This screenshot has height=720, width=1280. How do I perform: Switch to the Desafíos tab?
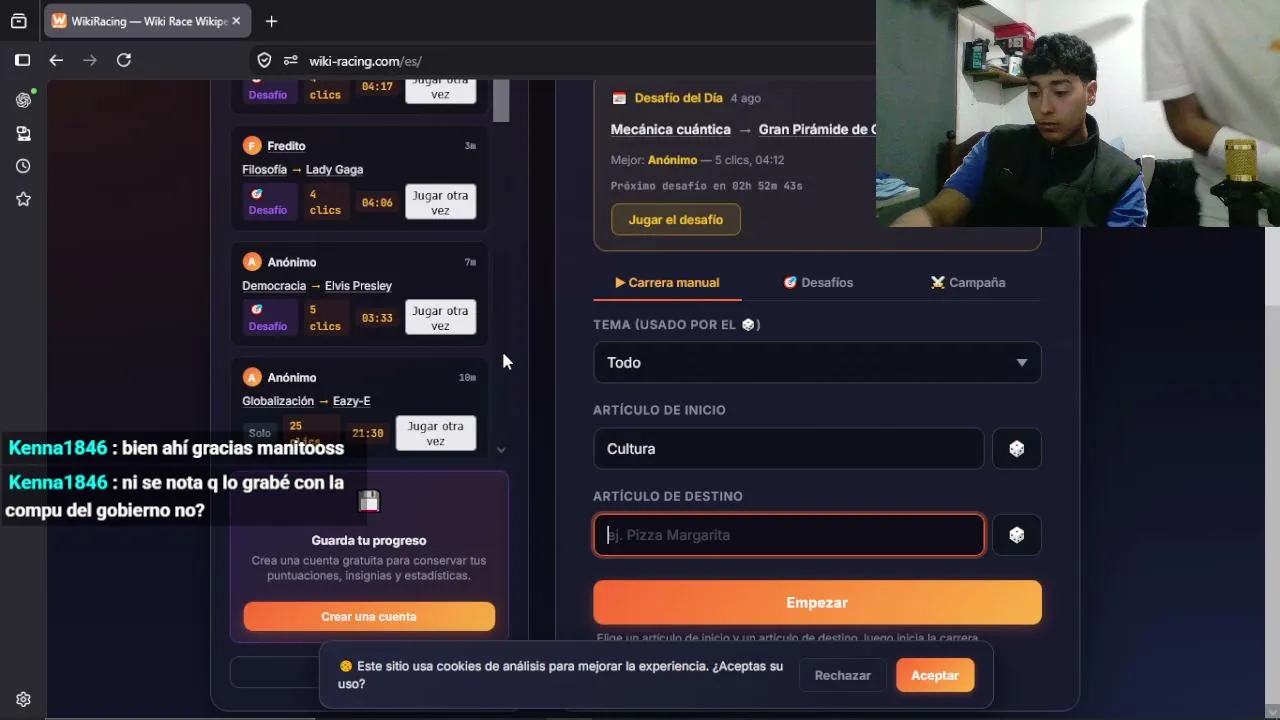pos(818,283)
